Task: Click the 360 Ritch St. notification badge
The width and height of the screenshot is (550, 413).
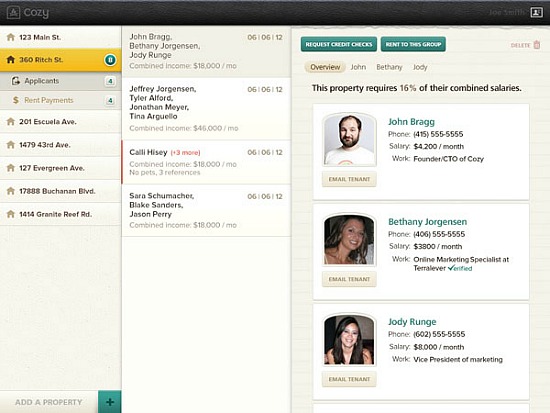Action: [110, 60]
